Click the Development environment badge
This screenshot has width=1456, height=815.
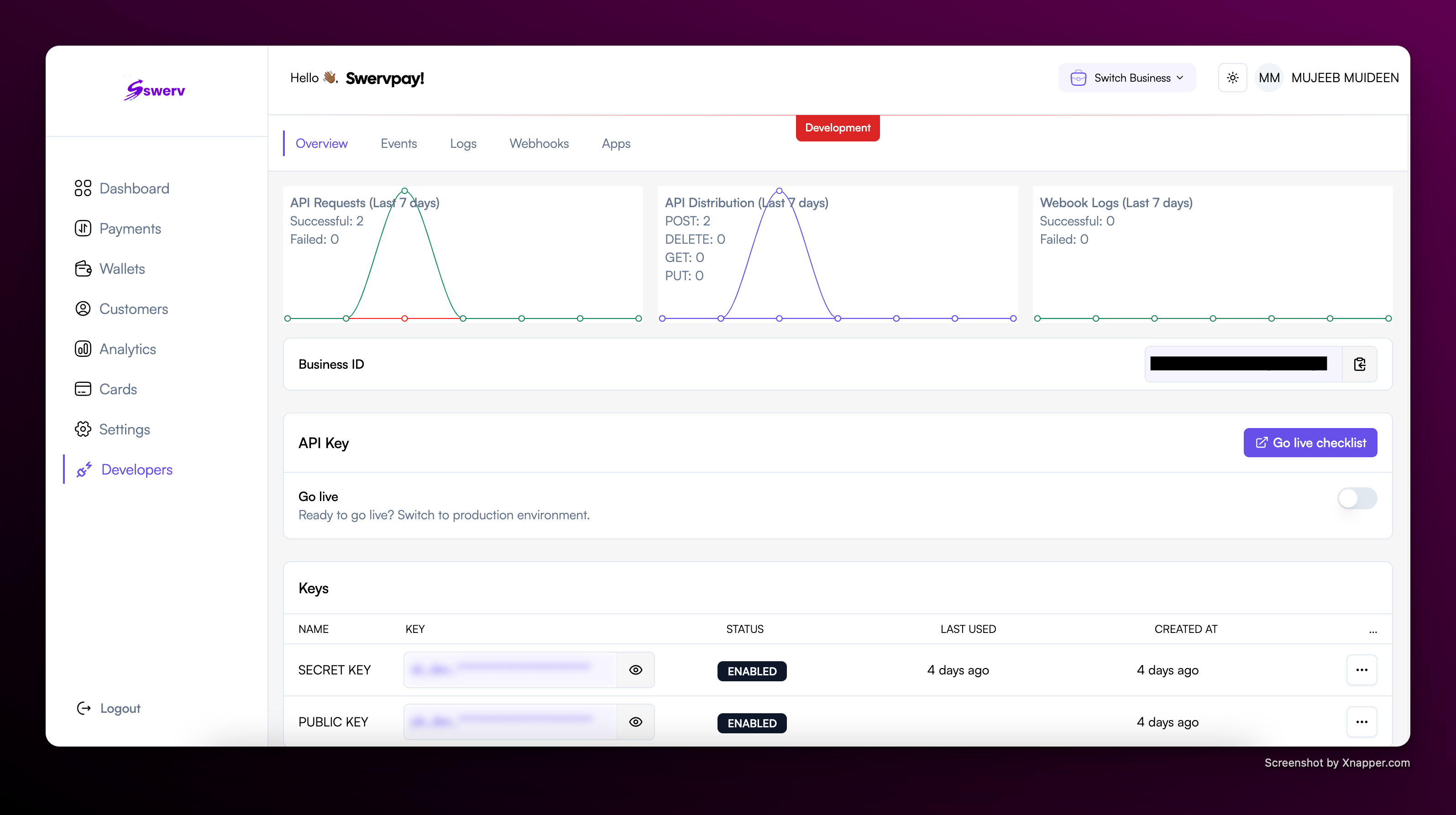(x=837, y=128)
